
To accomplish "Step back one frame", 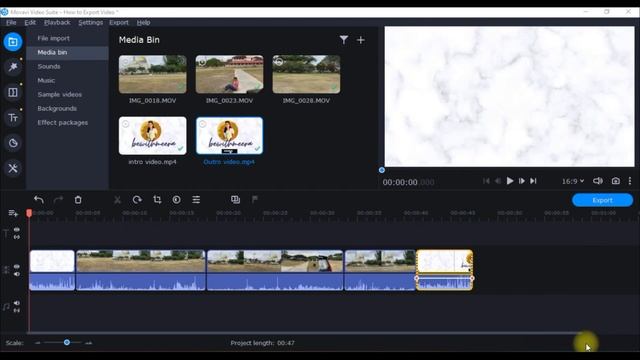I will 498,181.
